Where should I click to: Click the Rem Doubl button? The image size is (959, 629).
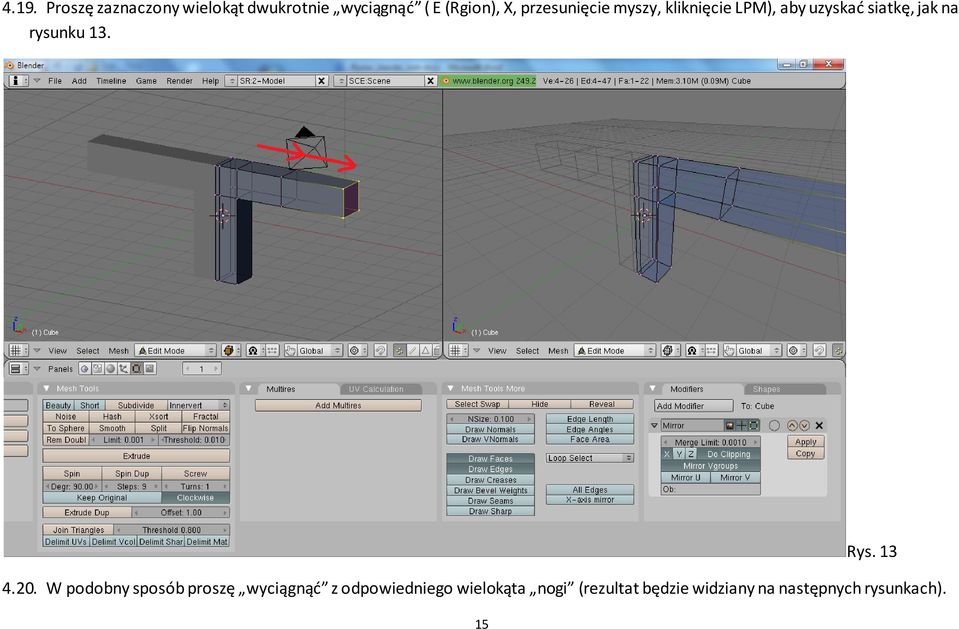point(67,439)
